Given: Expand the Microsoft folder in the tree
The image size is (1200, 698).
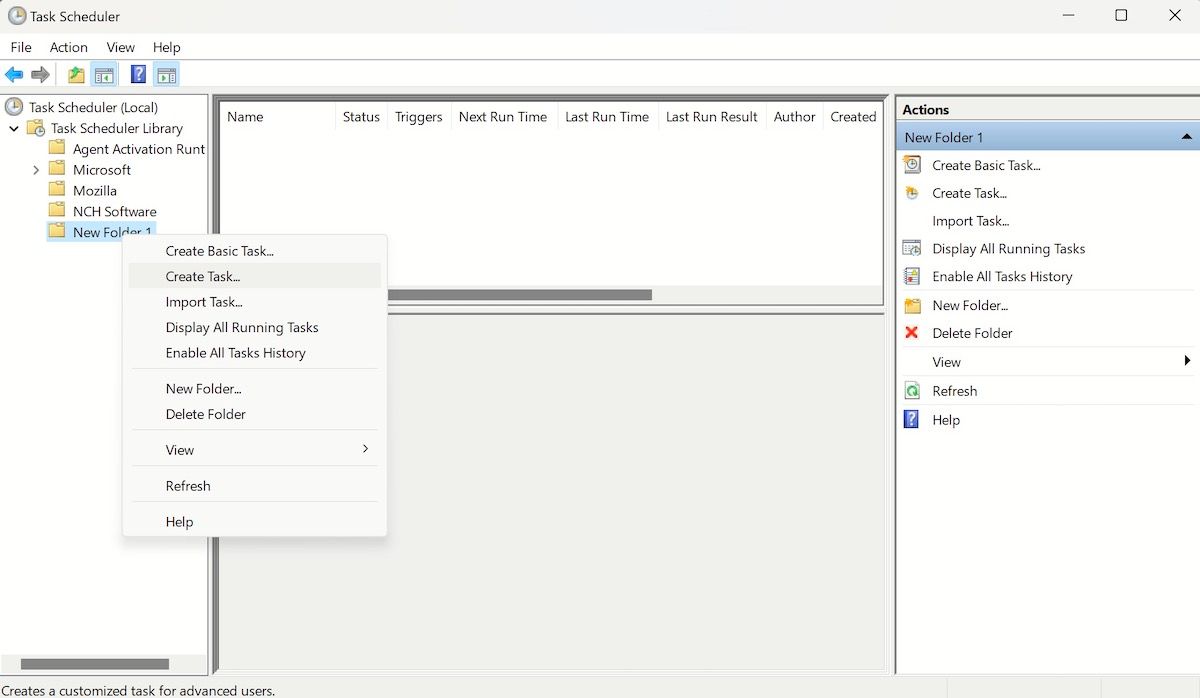Looking at the screenshot, I should tap(38, 169).
